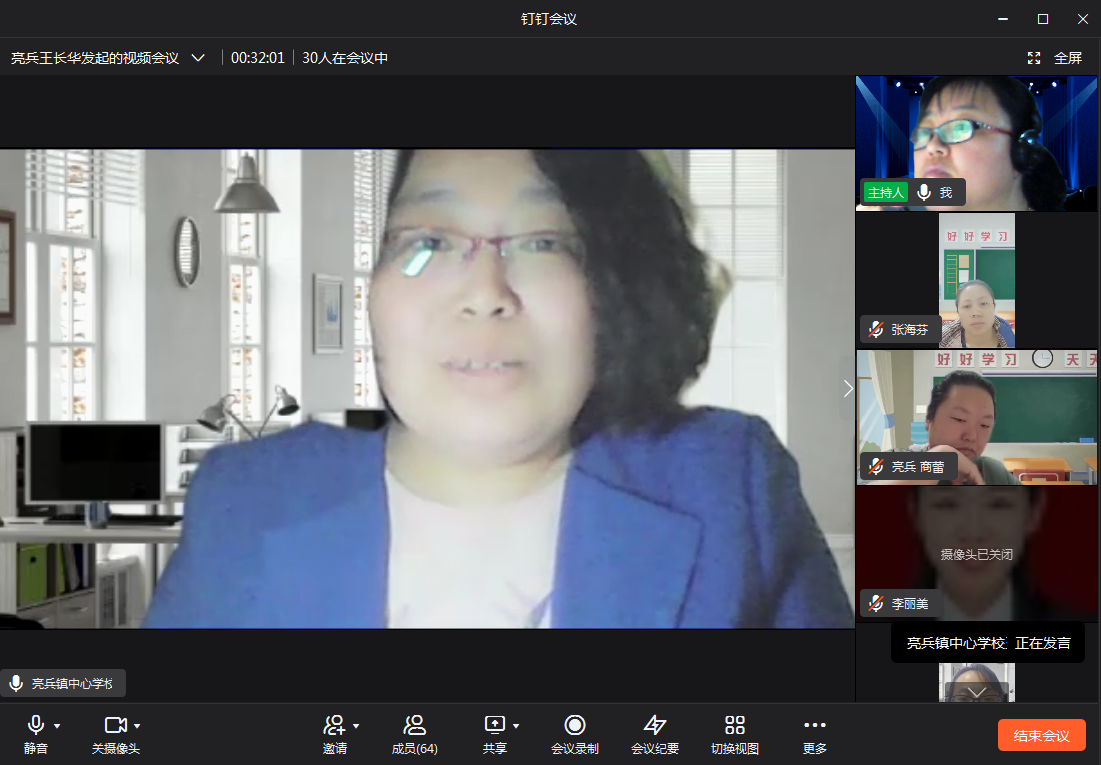Enter fullscreen with 全屏 button

point(1055,58)
